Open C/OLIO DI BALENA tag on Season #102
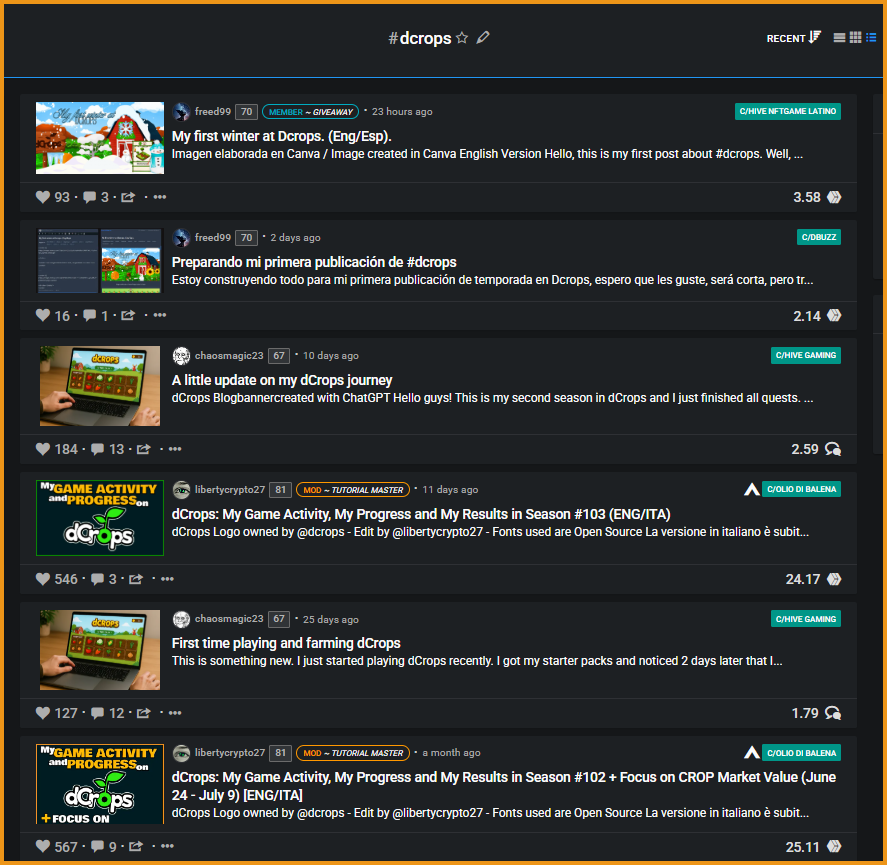The height and width of the screenshot is (865, 887). coord(801,753)
